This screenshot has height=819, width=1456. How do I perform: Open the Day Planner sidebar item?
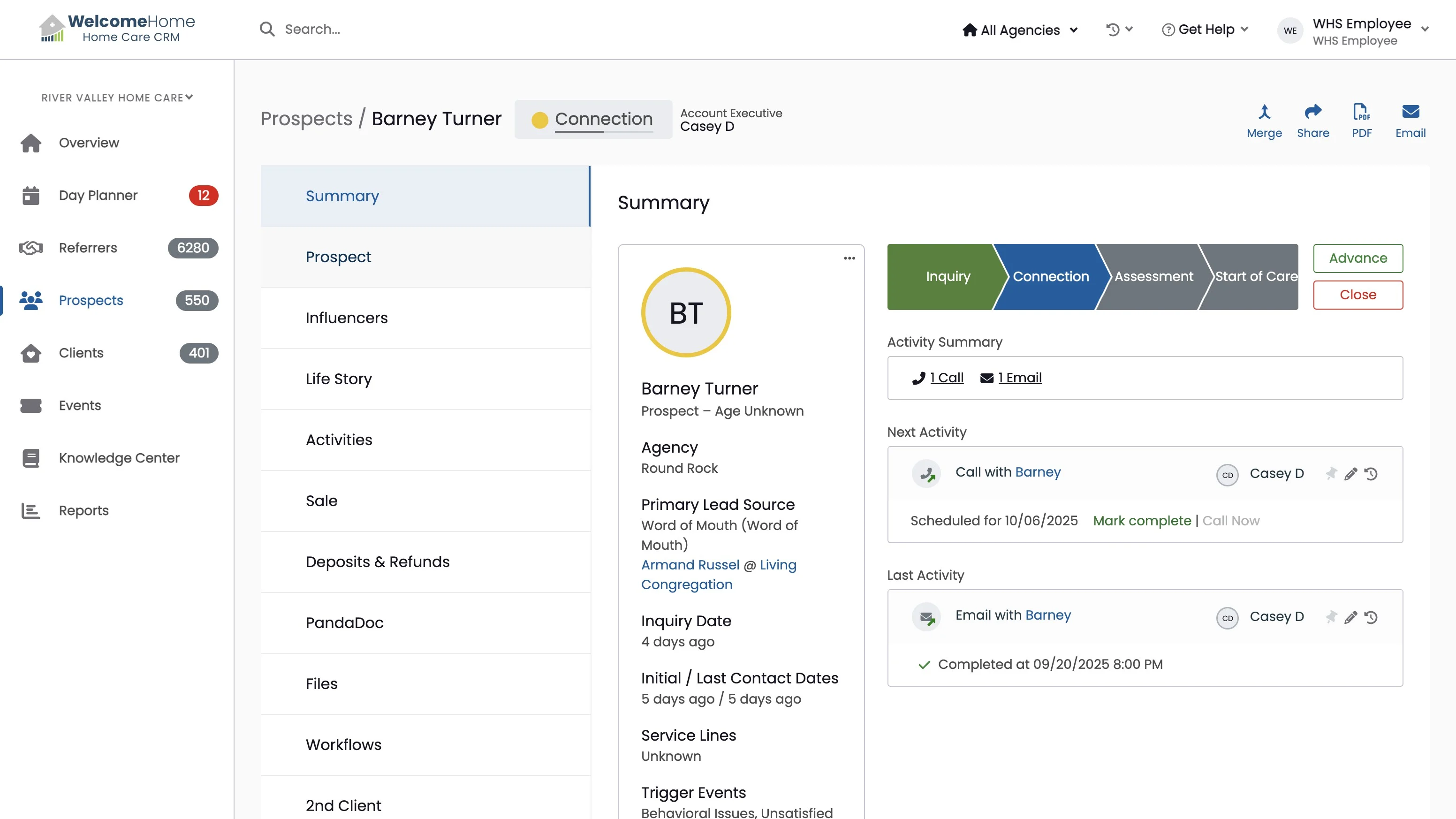click(98, 195)
